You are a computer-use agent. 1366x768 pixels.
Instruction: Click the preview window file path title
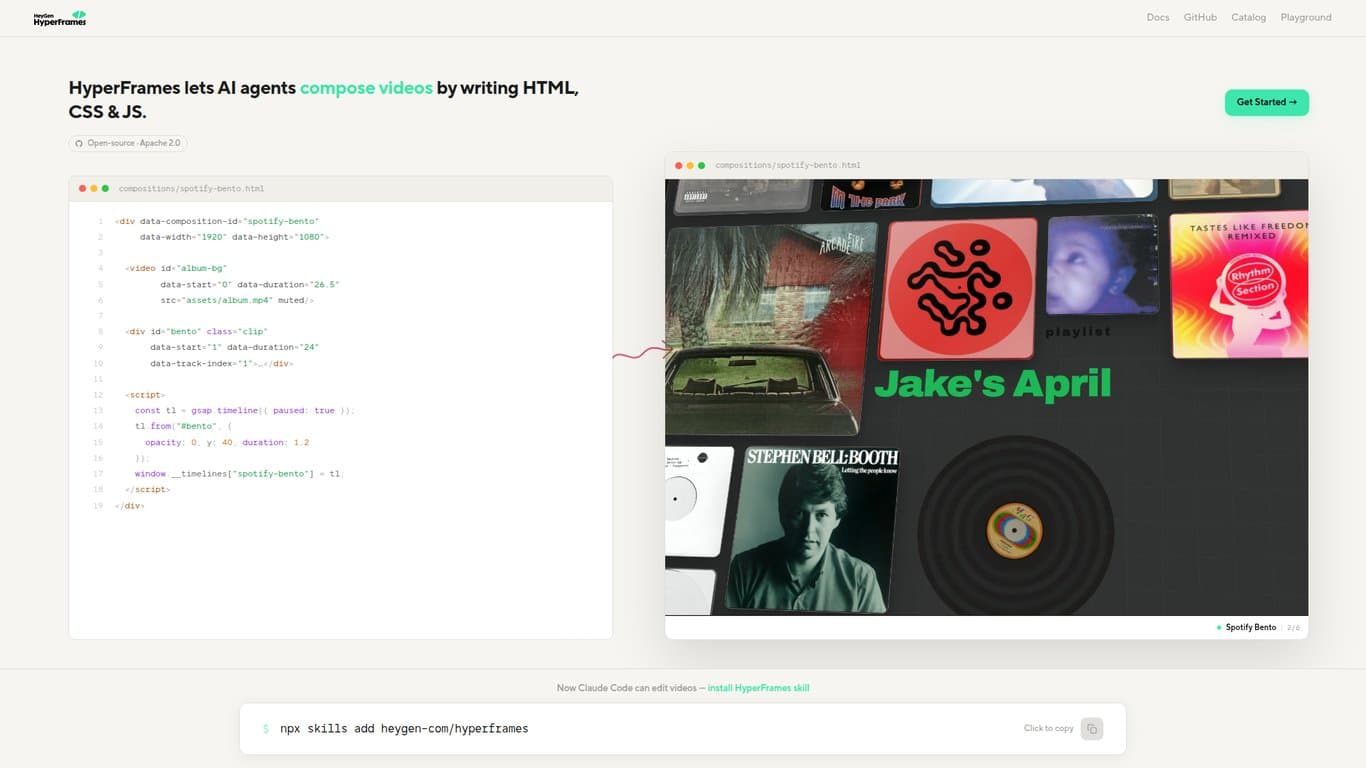(x=788, y=165)
